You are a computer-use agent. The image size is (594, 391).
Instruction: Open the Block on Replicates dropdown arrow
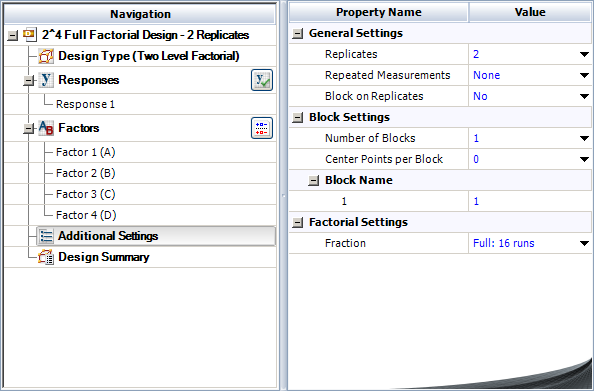point(584,96)
